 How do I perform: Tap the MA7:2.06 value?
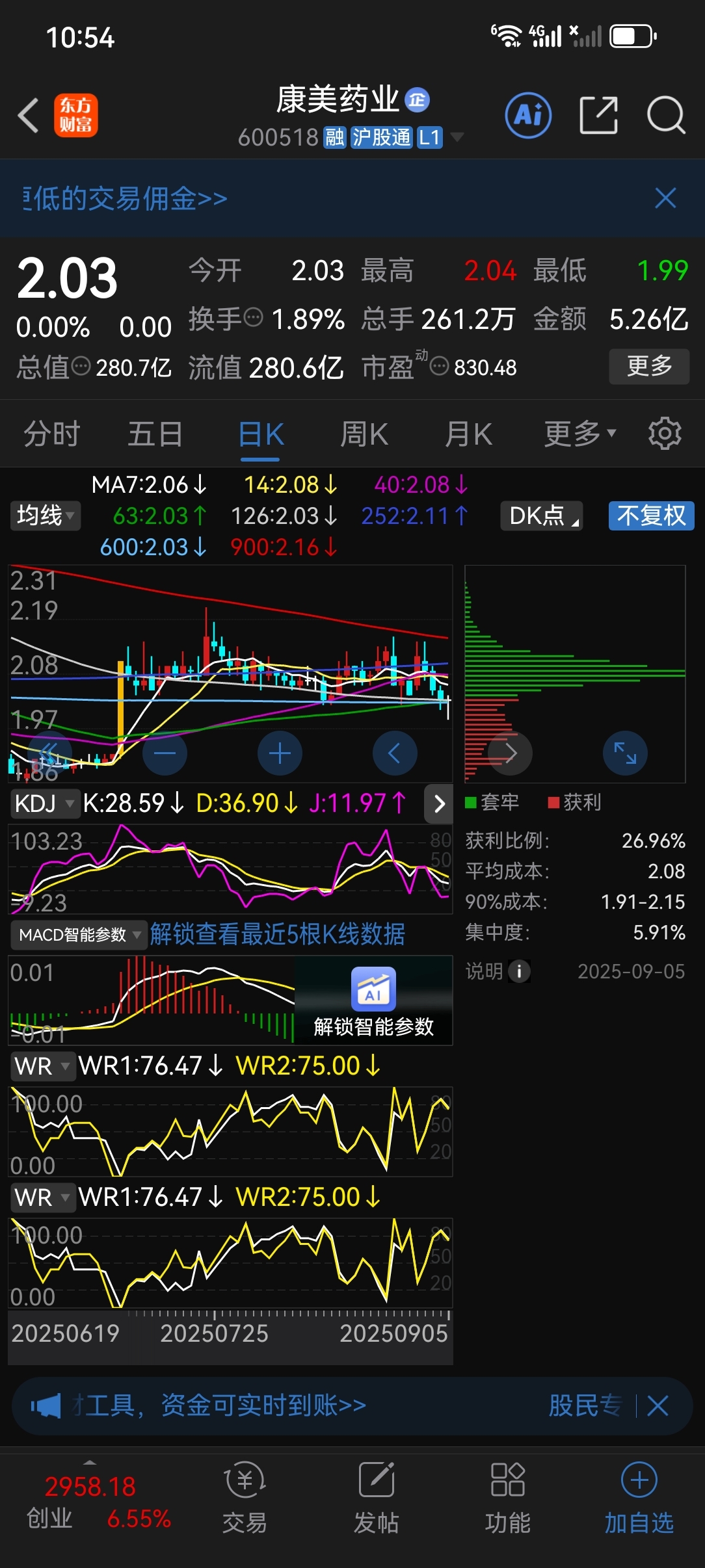coord(149,484)
